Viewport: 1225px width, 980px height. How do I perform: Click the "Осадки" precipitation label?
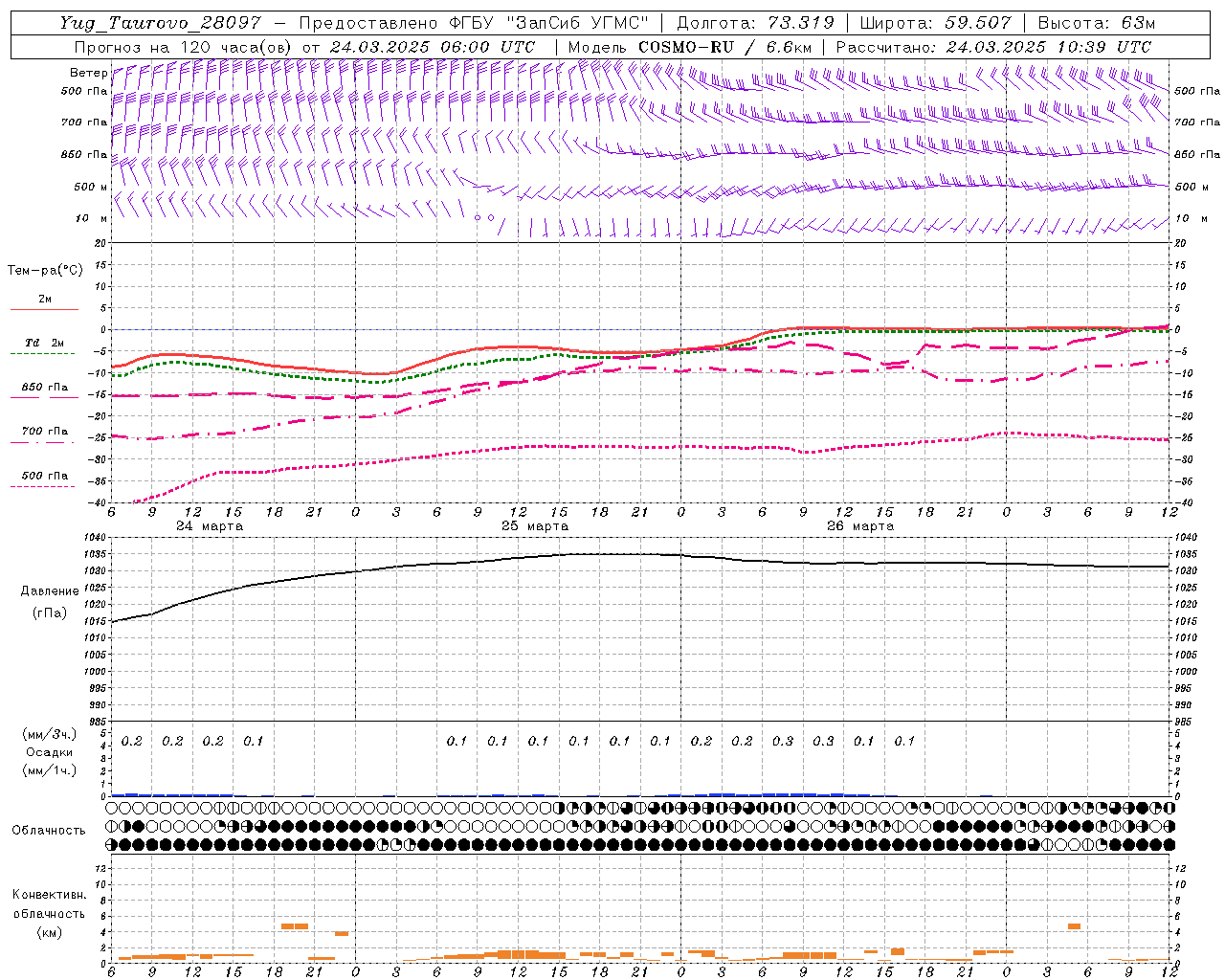(x=50, y=752)
